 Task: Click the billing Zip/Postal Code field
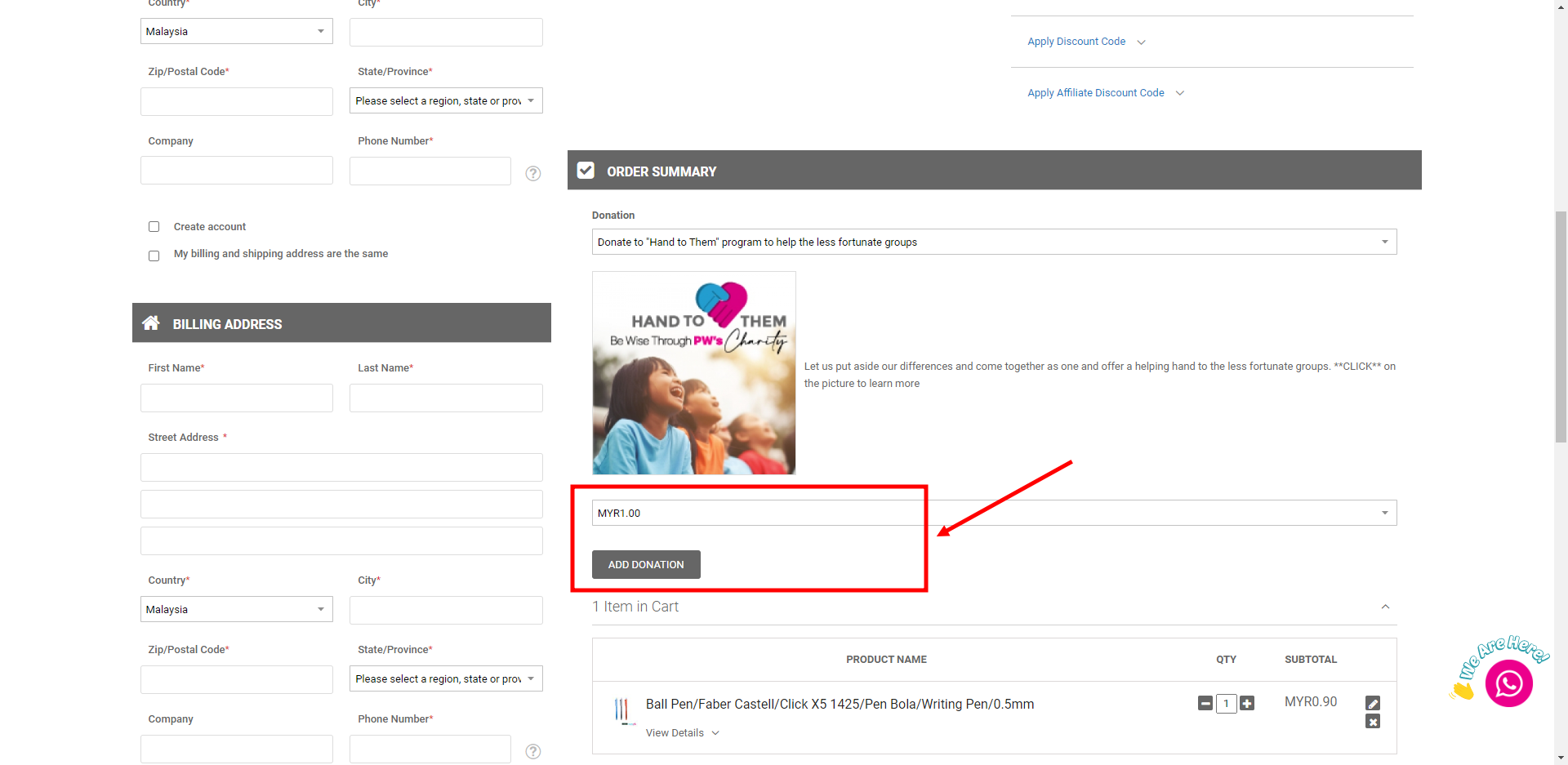pyautogui.click(x=237, y=679)
